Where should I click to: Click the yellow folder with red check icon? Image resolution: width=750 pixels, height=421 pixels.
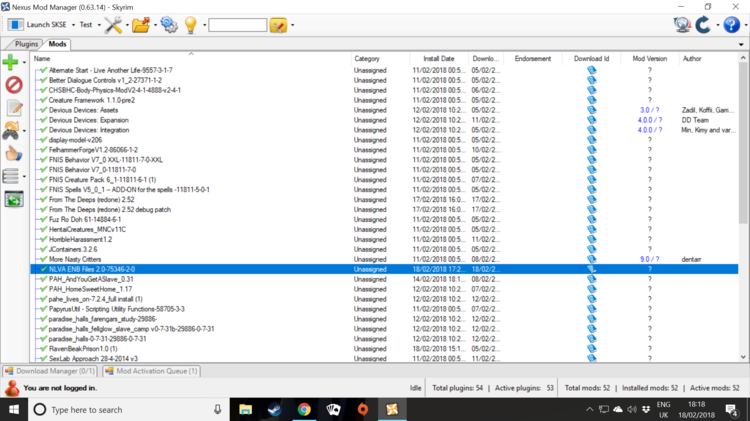coord(278,25)
